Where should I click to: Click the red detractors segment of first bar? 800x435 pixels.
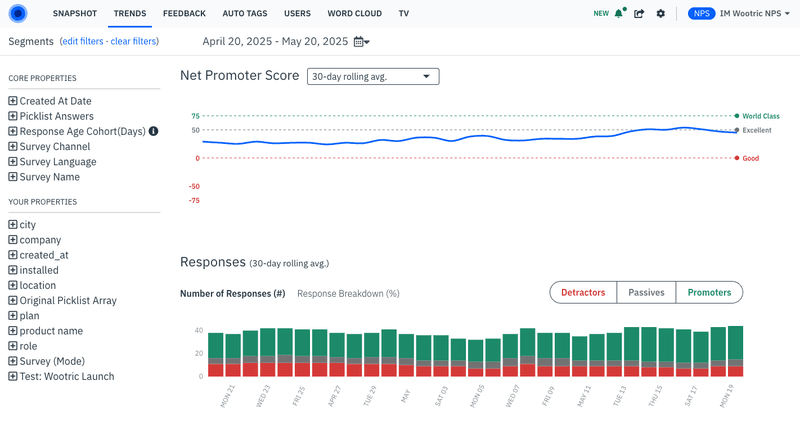coord(215,370)
